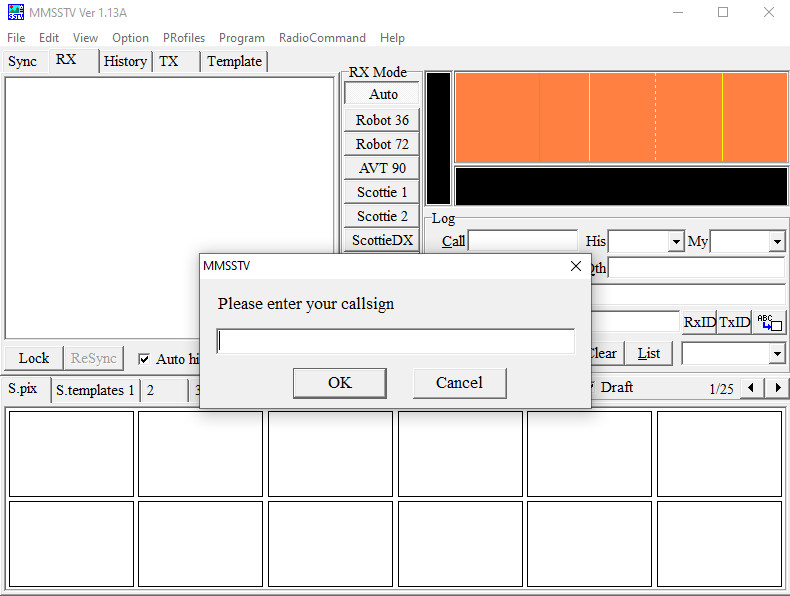The width and height of the screenshot is (790, 596).
Task: Open the RadioCommand menu
Action: coord(322,38)
